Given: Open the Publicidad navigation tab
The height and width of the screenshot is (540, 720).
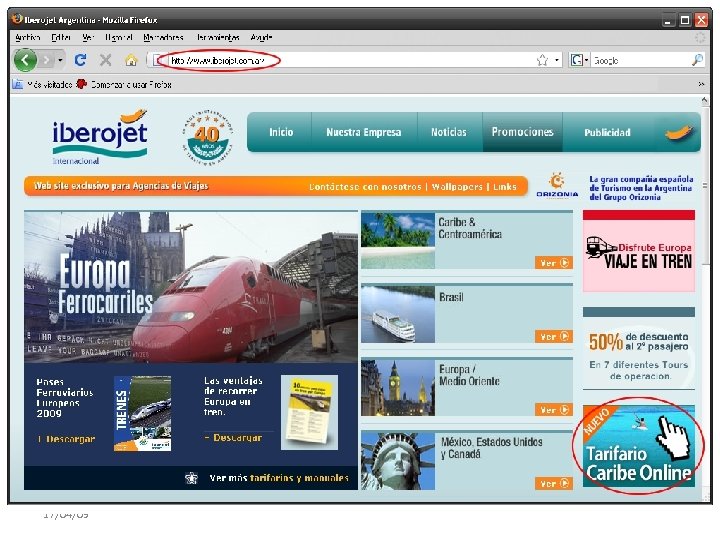Looking at the screenshot, I should [x=607, y=132].
